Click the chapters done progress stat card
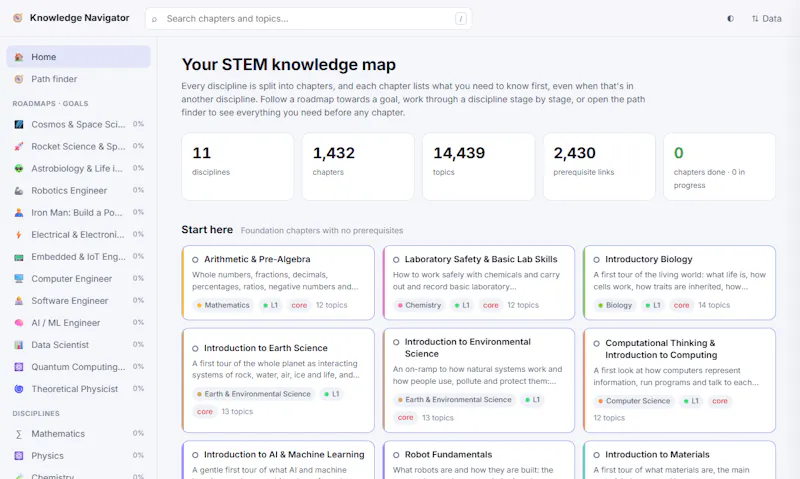Viewport: 800px width, 479px height. pos(719,167)
